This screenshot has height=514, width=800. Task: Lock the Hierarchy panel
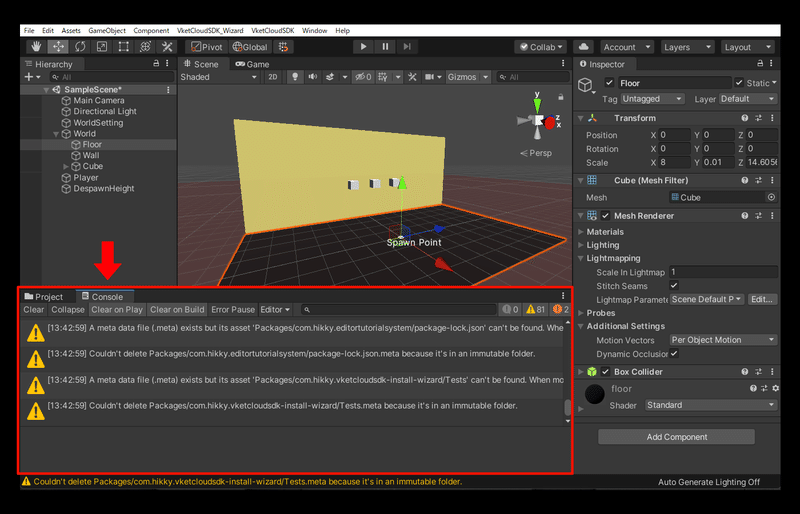pyautogui.click(x=156, y=63)
